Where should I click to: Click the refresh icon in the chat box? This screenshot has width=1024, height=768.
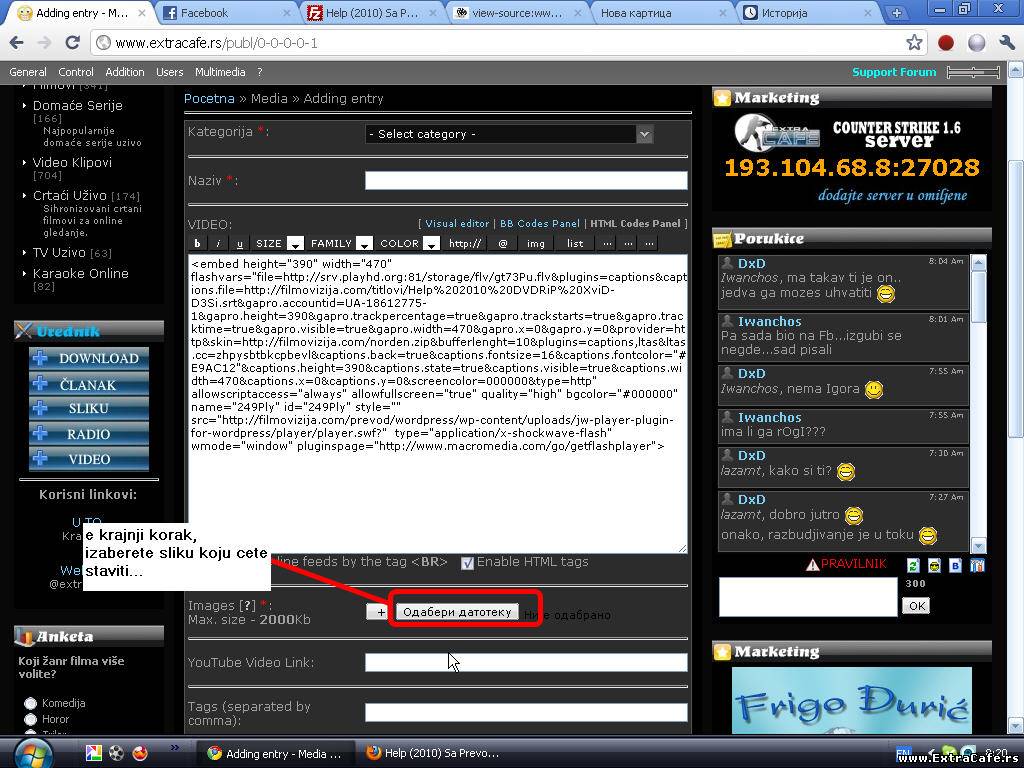pyautogui.click(x=913, y=566)
